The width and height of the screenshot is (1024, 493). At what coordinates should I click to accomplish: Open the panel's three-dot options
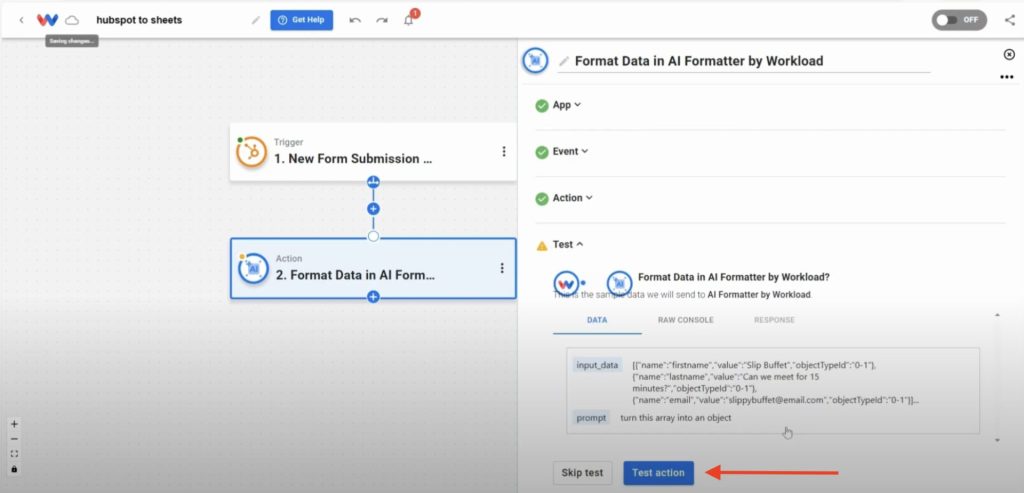click(1006, 77)
